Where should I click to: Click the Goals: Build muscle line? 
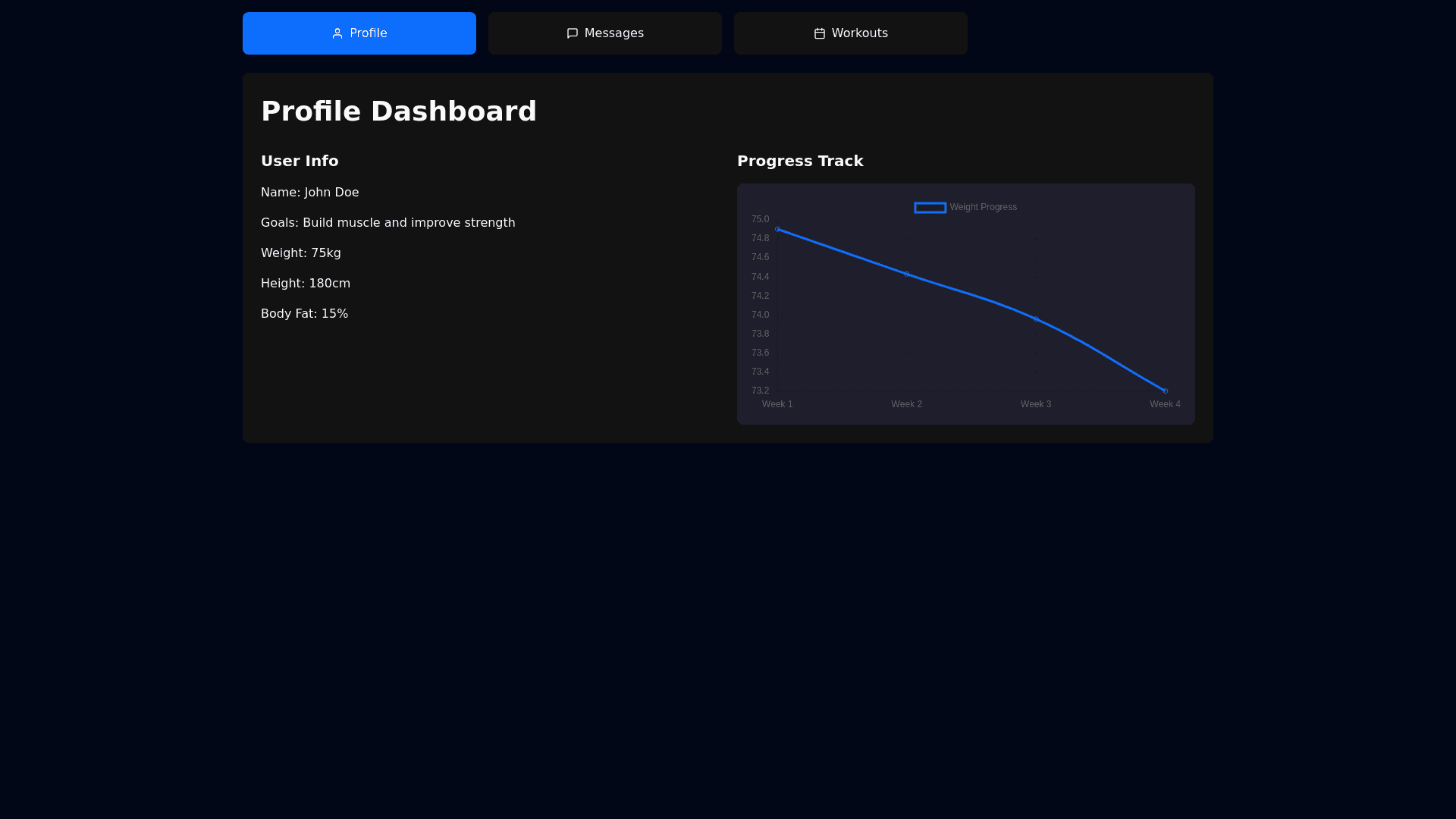pyautogui.click(x=388, y=223)
